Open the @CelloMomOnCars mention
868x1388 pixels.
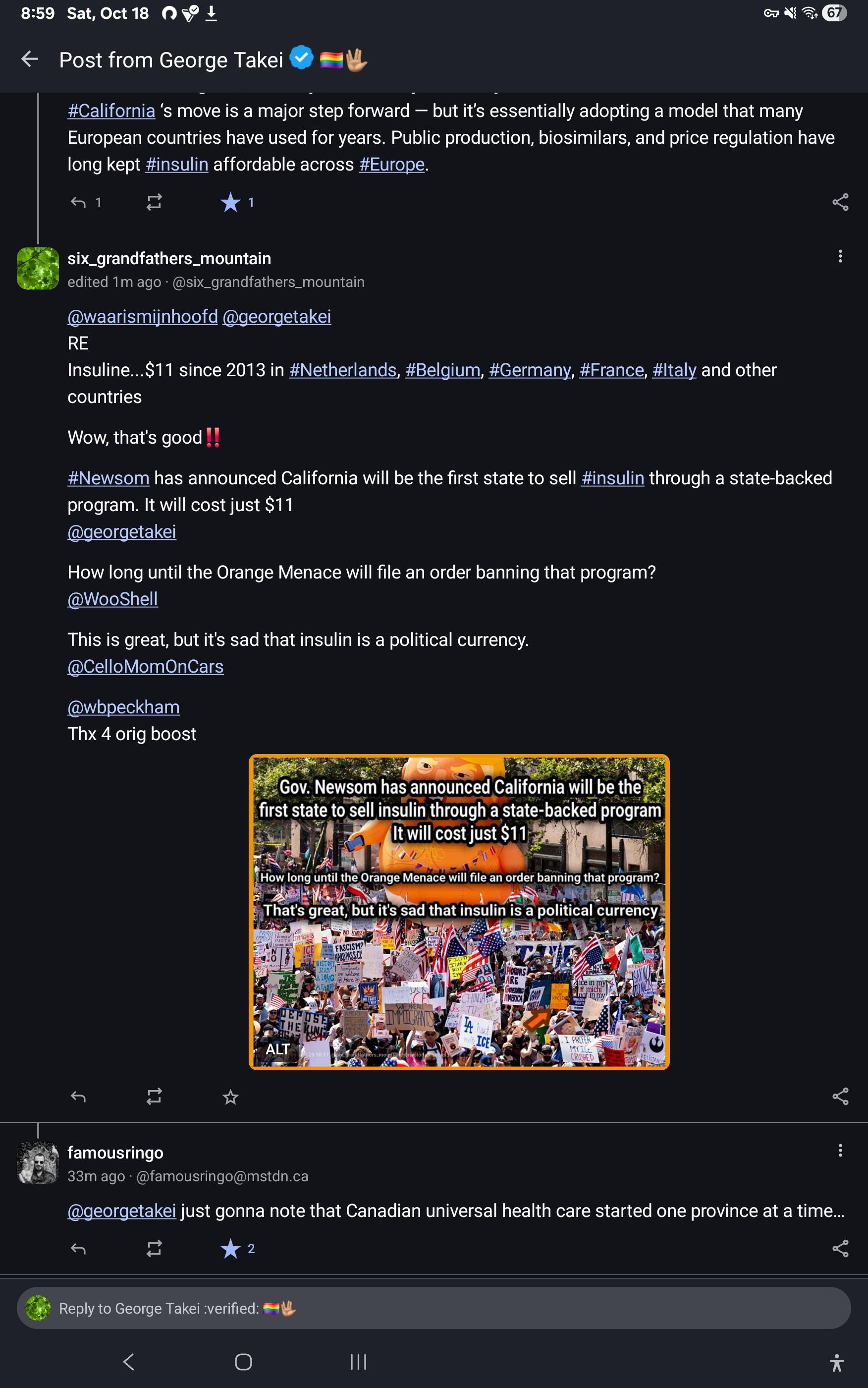click(145, 667)
